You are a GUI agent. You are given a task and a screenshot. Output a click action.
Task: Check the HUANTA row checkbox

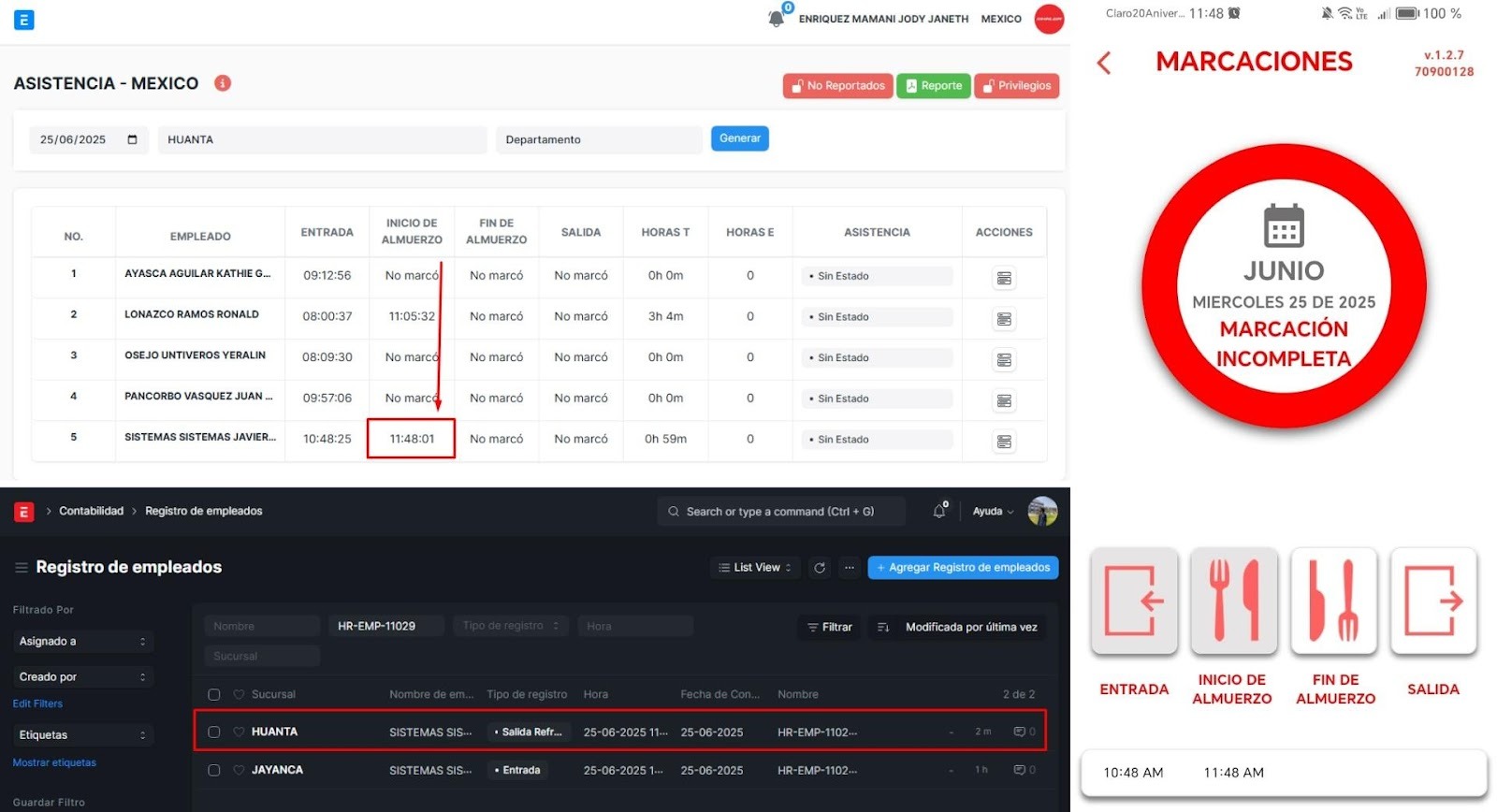pos(214,732)
